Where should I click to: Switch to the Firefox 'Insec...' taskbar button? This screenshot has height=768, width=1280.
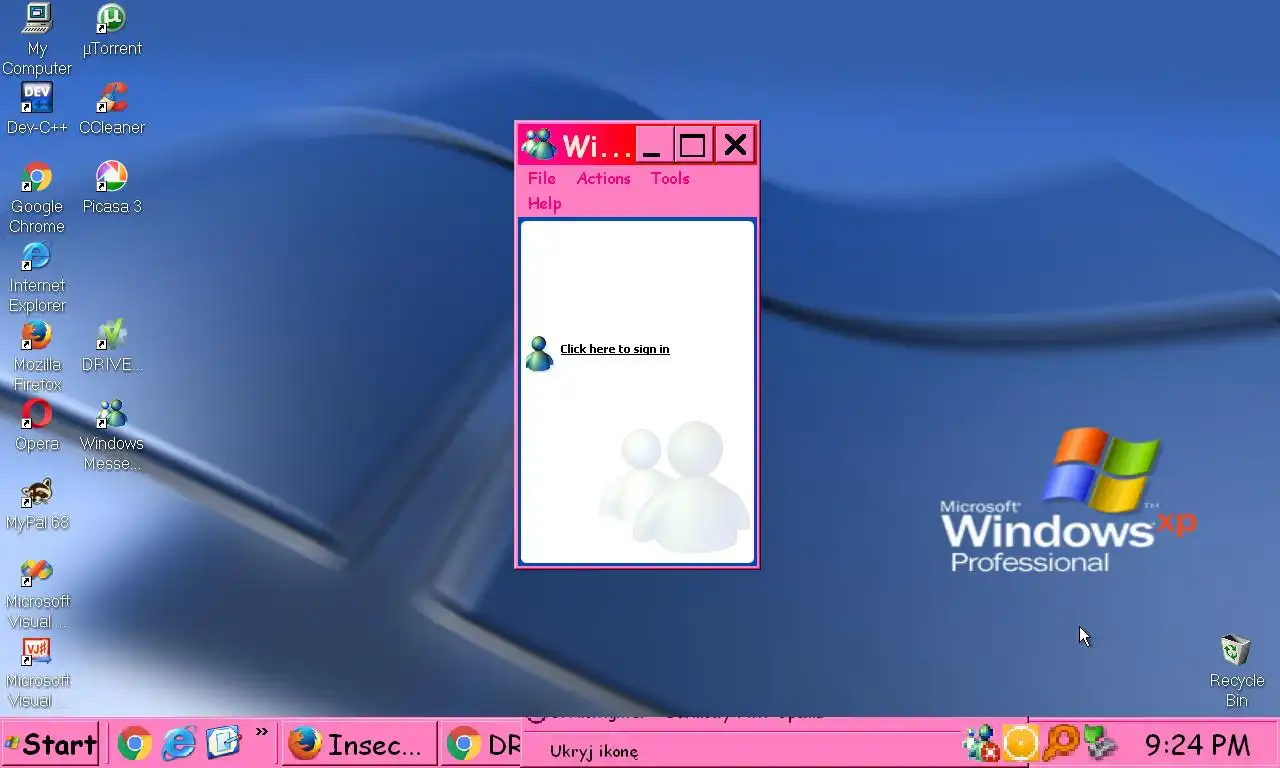click(x=358, y=744)
